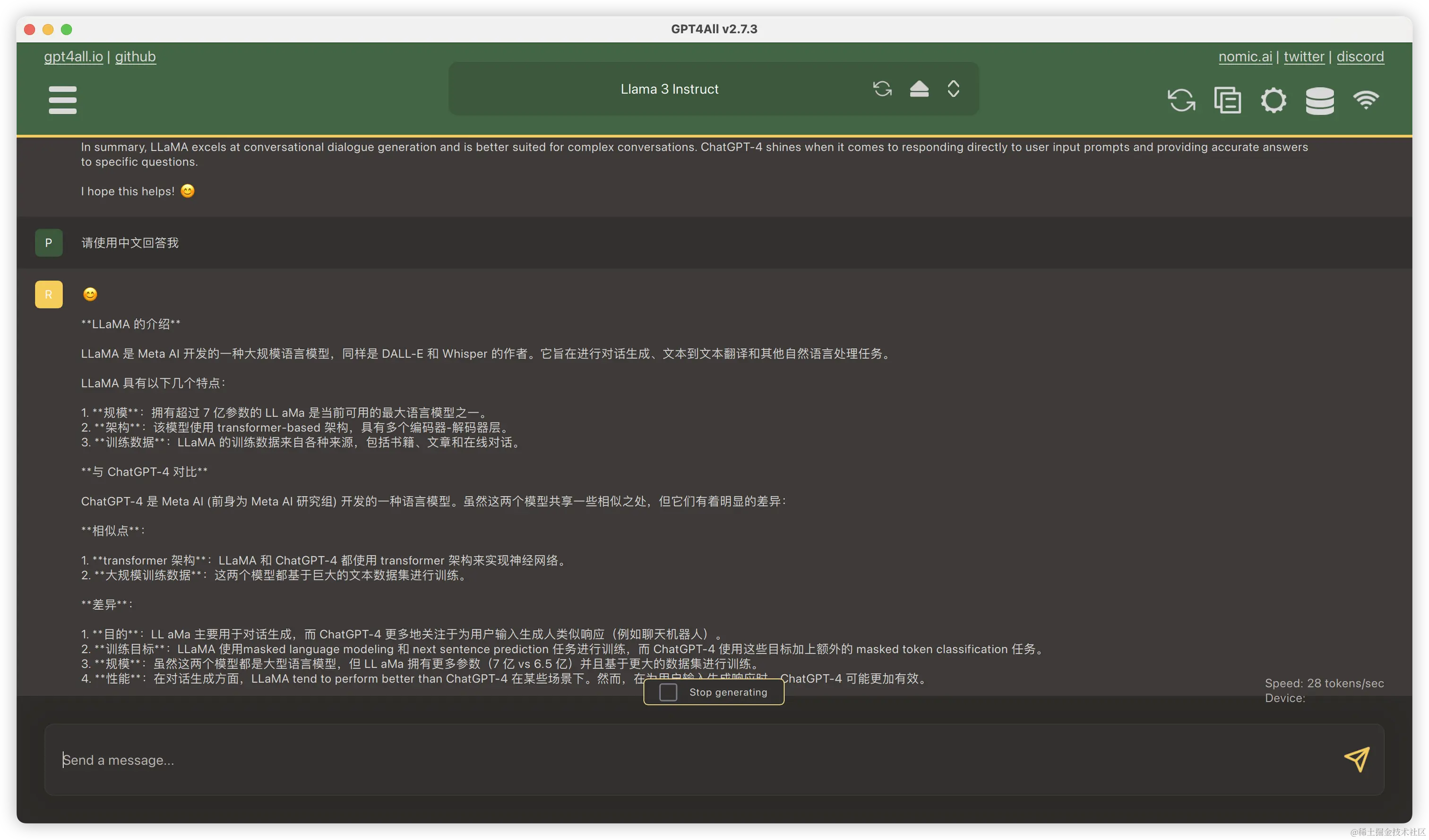Open Llama 3 Instruct model dropdown
The height and width of the screenshot is (840, 1429).
pyautogui.click(x=669, y=89)
